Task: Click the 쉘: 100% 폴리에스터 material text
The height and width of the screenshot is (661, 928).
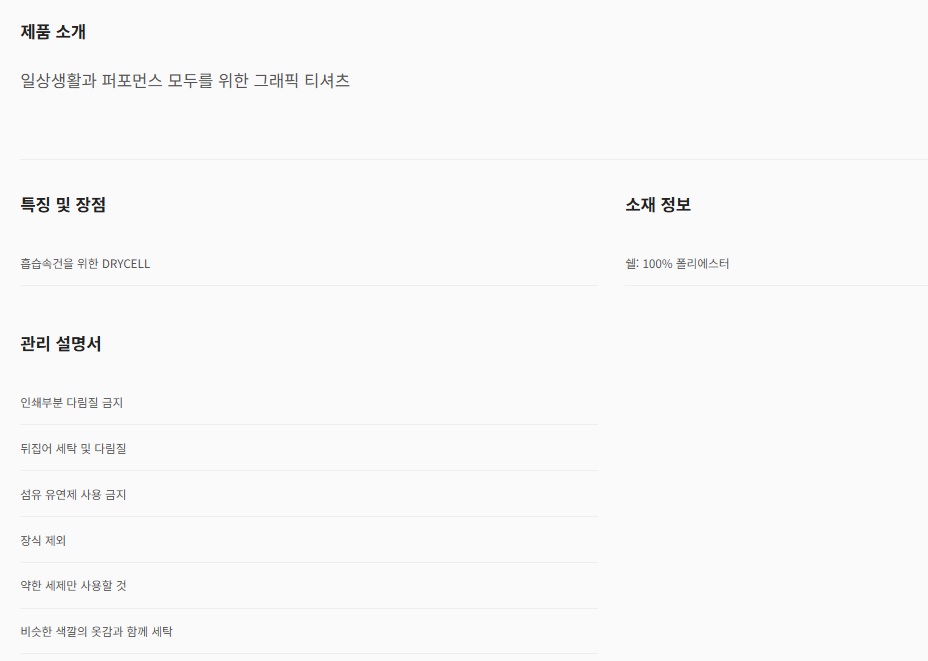Action: click(677, 263)
